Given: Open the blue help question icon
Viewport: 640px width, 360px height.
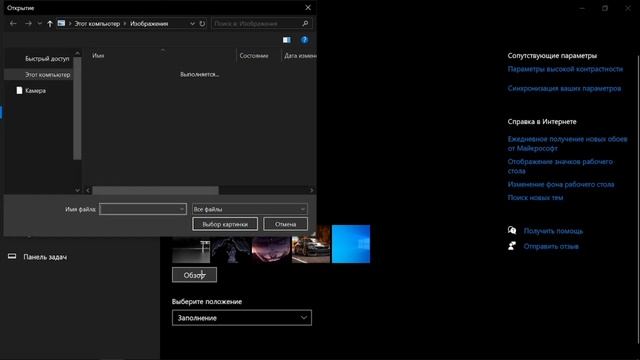Looking at the screenshot, I should pyautogui.click(x=304, y=40).
